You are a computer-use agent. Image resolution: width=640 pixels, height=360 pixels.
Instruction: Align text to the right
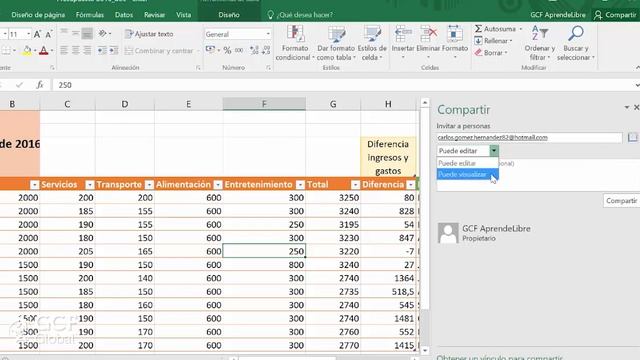coord(87,51)
